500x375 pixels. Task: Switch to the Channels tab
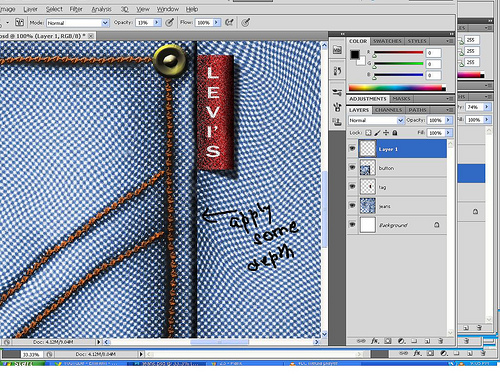tap(388, 110)
